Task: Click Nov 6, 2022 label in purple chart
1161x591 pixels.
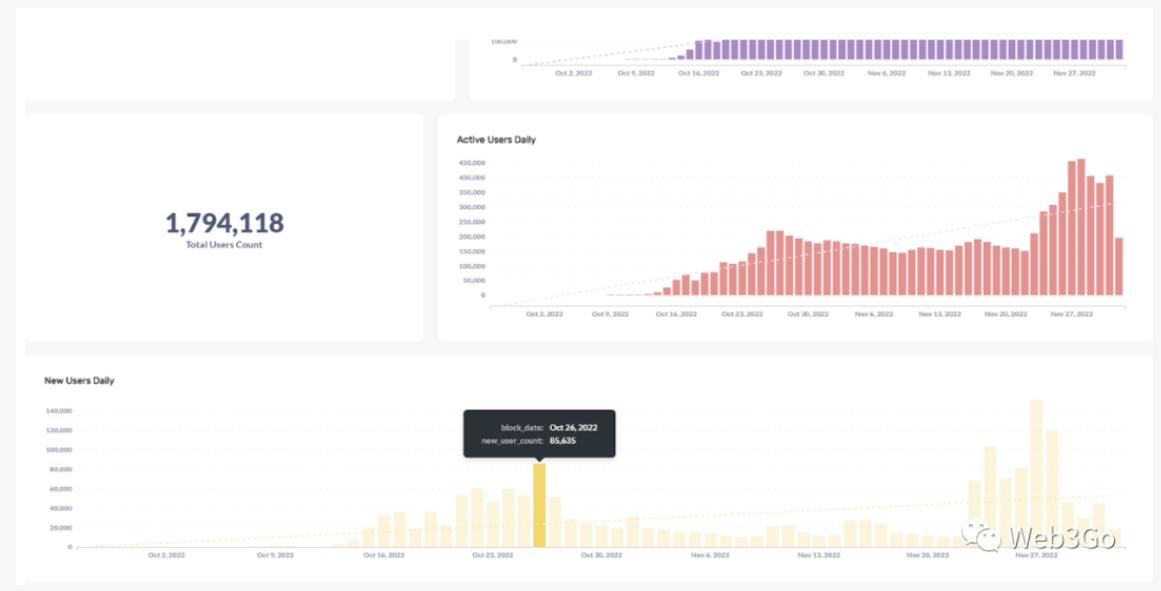Action: [x=885, y=74]
